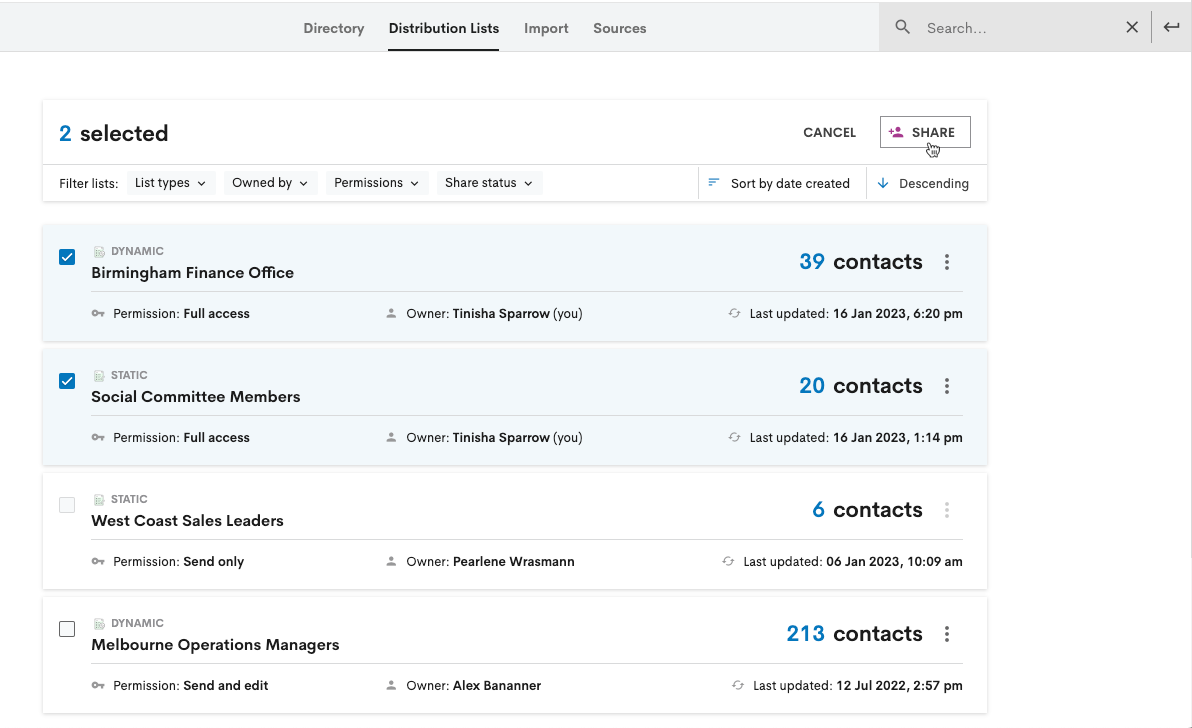Open more options for Birmingham Finance Office
The width and height of the screenshot is (1192, 728).
[946, 262]
